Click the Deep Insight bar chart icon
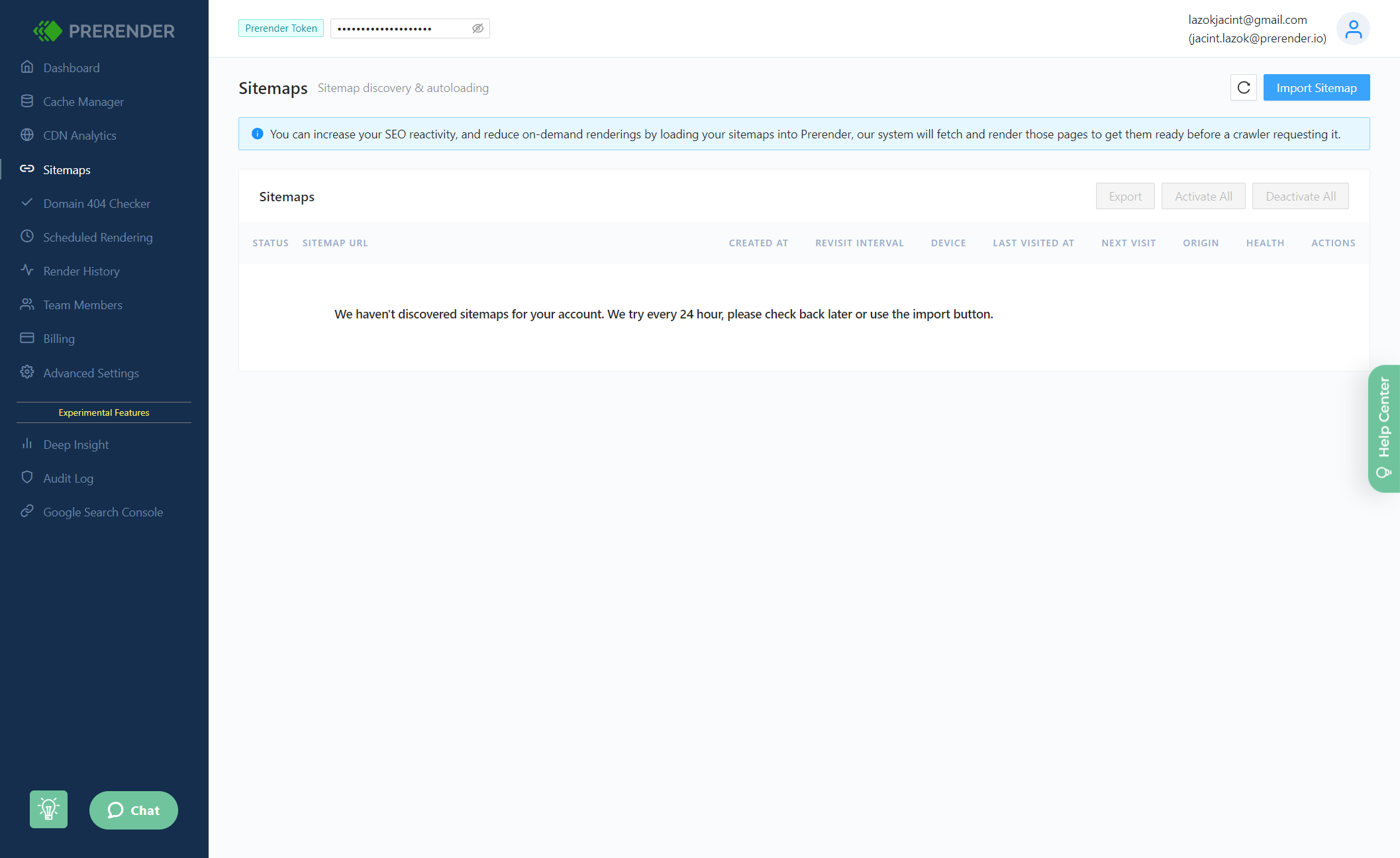Screen dimensions: 1400x858 [27, 444]
